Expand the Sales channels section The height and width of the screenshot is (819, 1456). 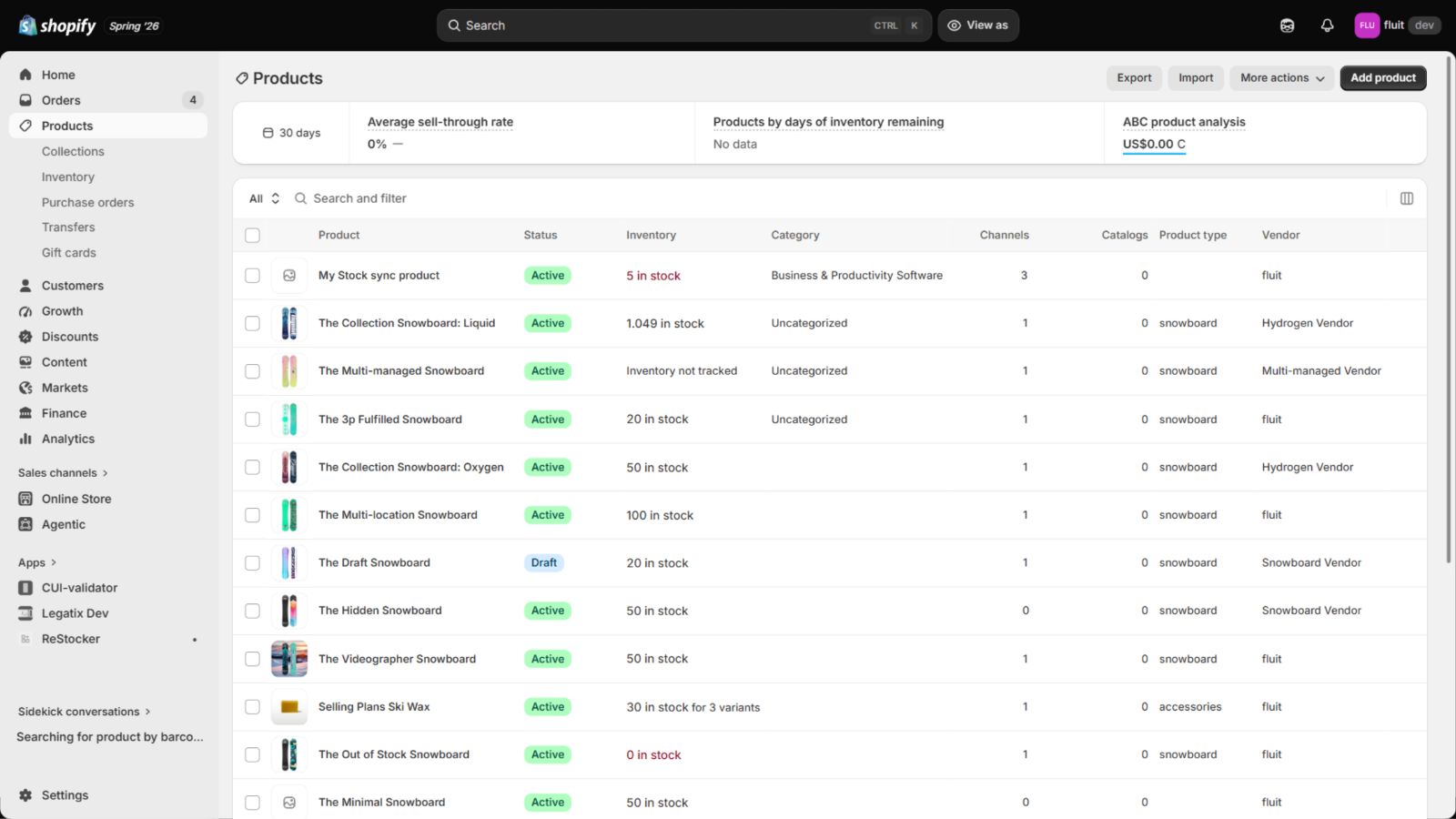pos(63,473)
